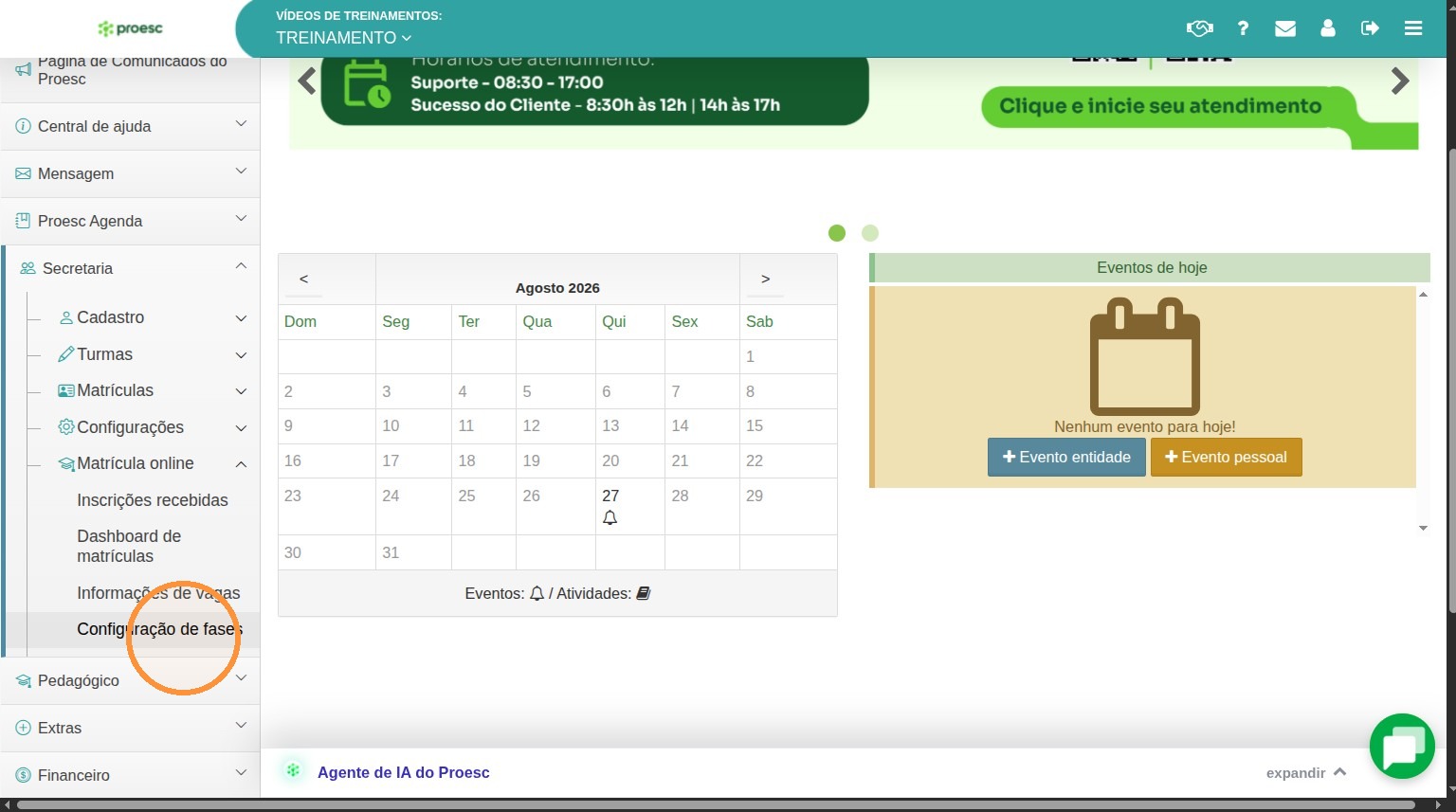
Task: Open Configuração de fases menu item
Action: [x=159, y=629]
